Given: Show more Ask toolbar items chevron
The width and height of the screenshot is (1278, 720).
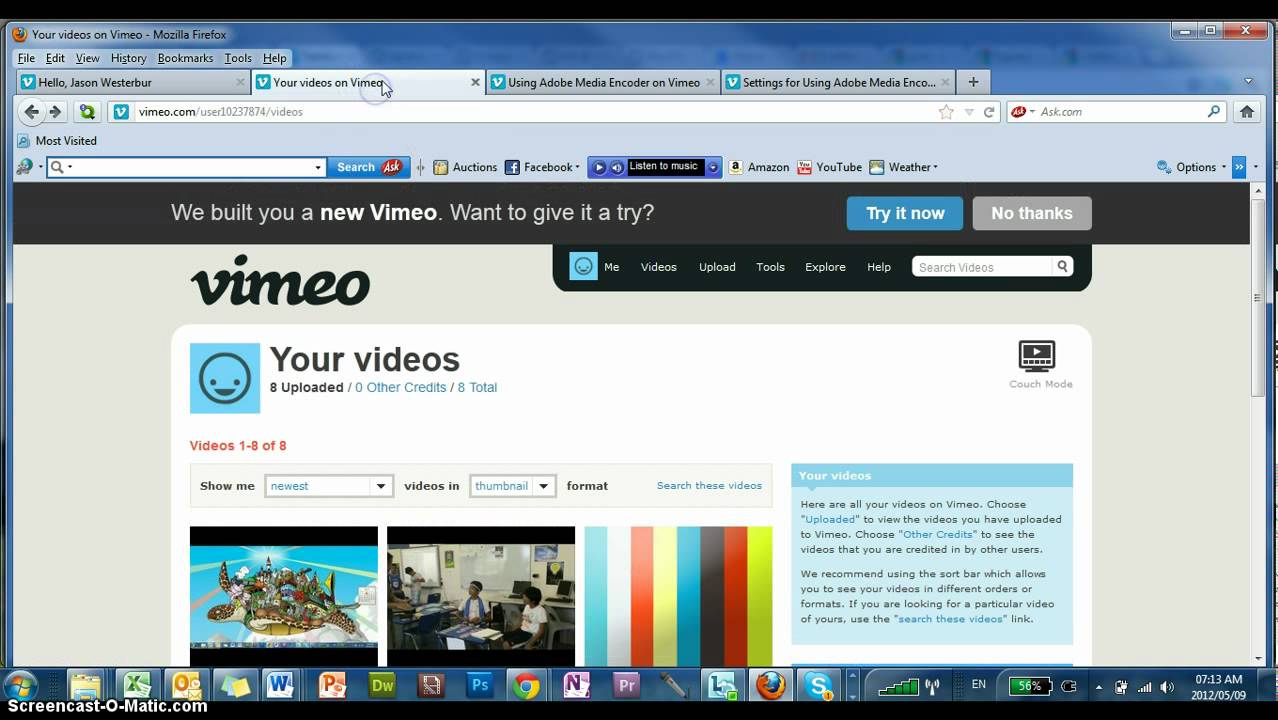Looking at the screenshot, I should click(1239, 167).
